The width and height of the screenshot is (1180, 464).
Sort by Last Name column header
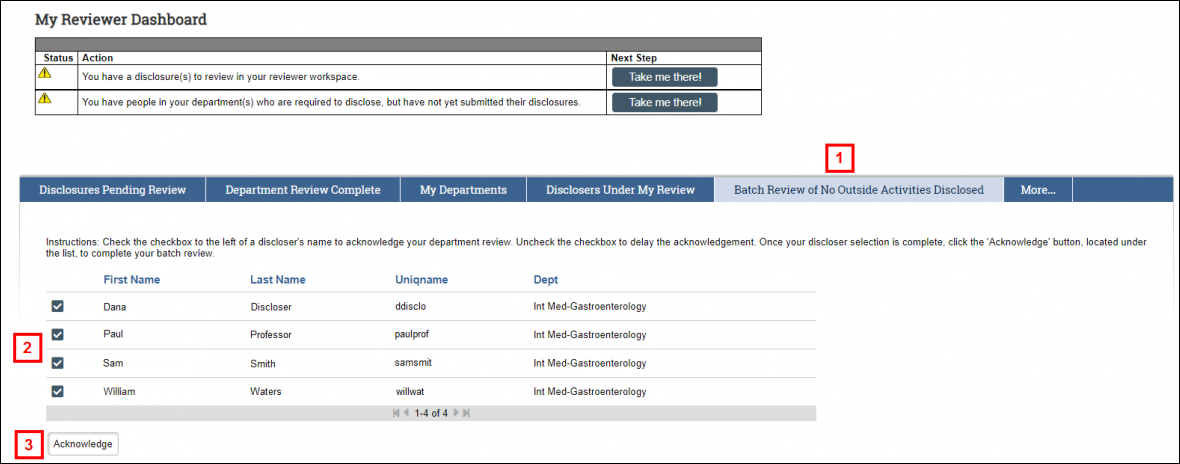coord(278,280)
